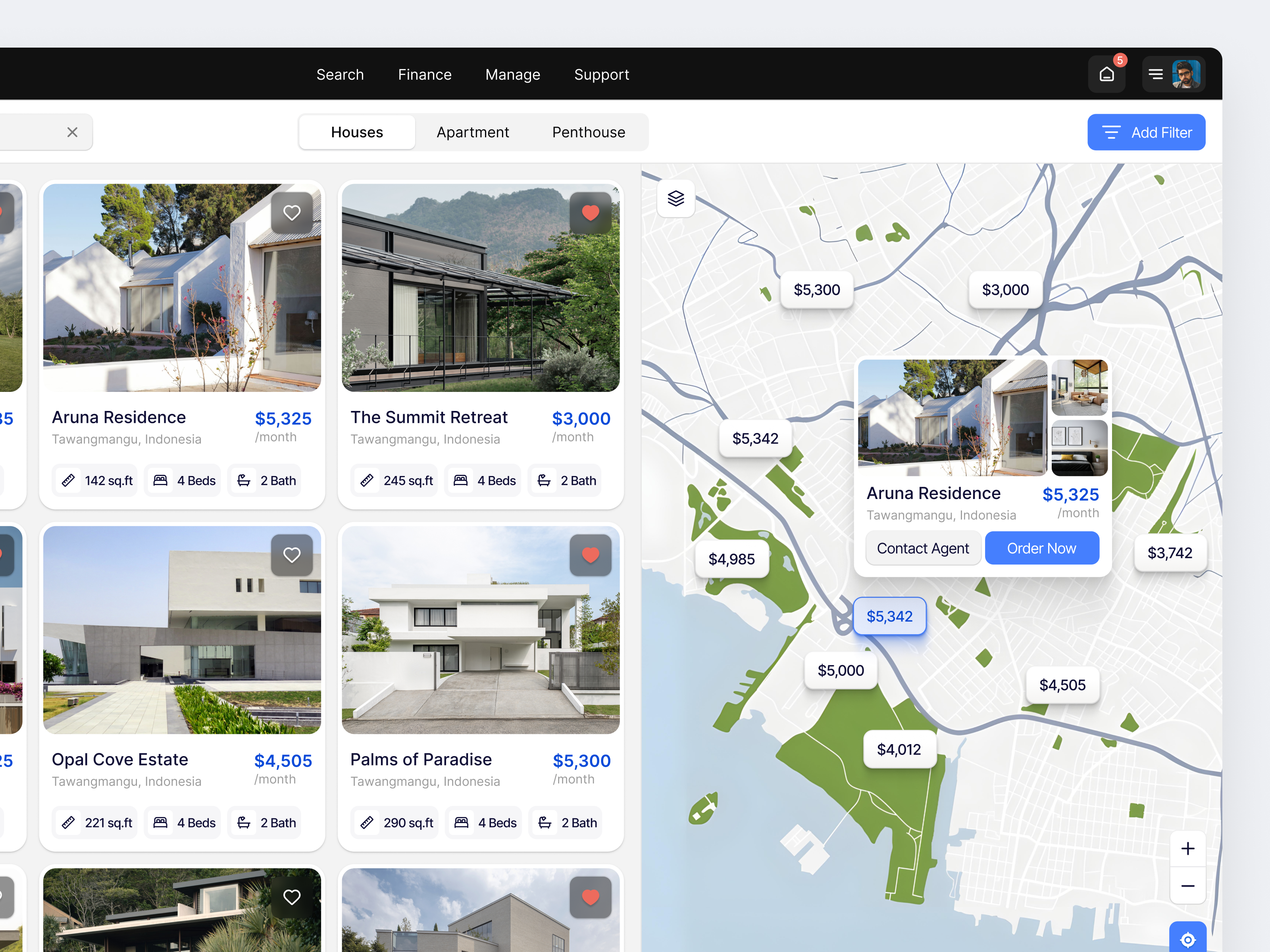Switch to the Apartment tab
1270x952 pixels.
click(473, 132)
